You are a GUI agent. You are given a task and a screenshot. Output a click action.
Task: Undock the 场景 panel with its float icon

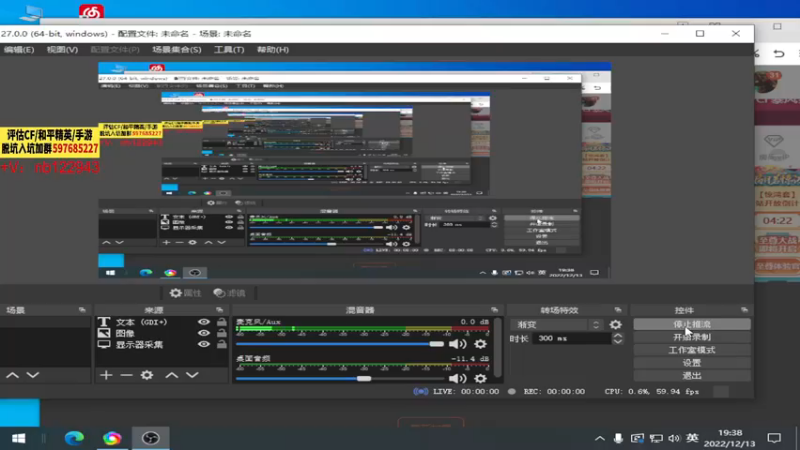tap(82, 310)
